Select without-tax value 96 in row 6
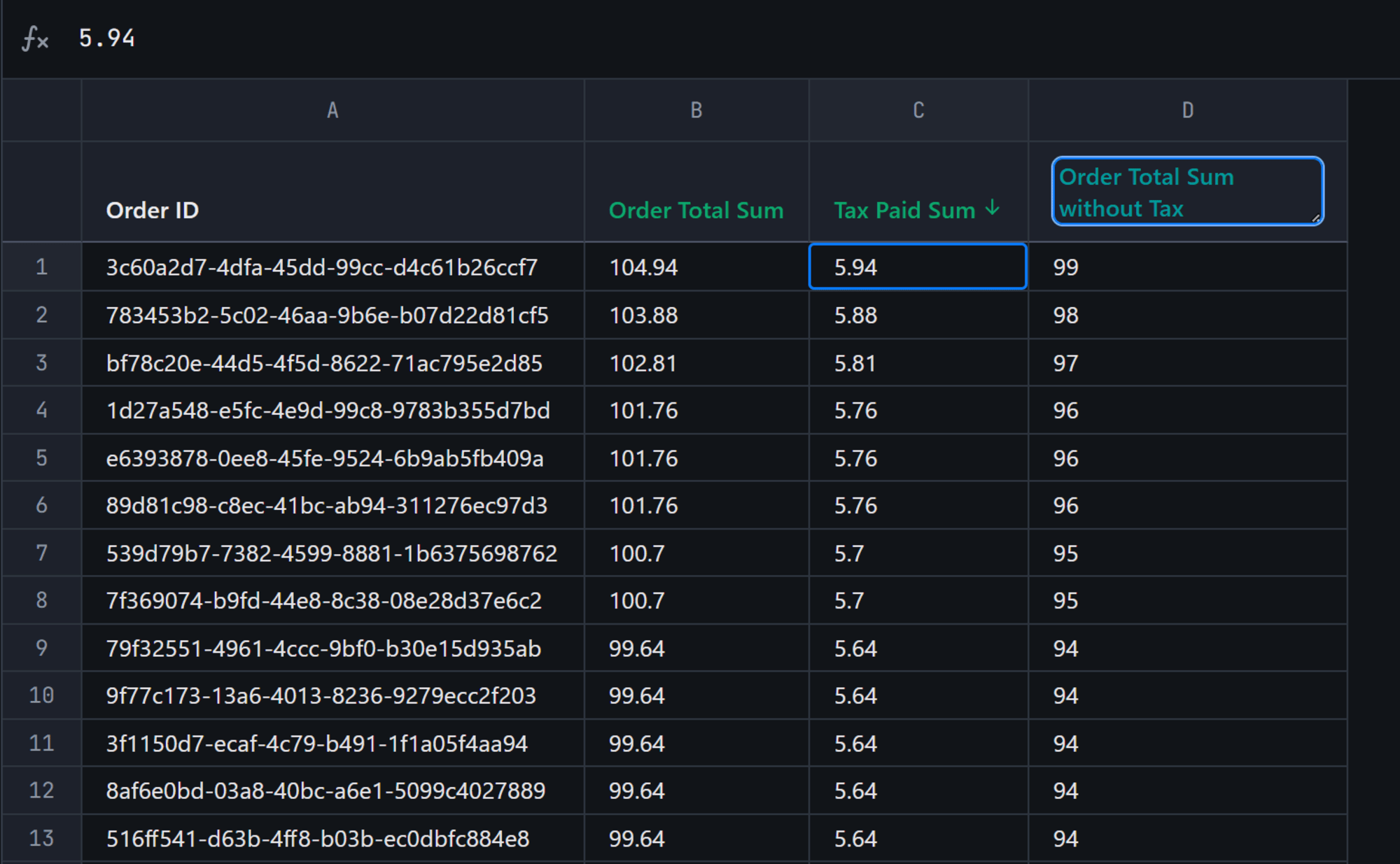 (x=1188, y=506)
